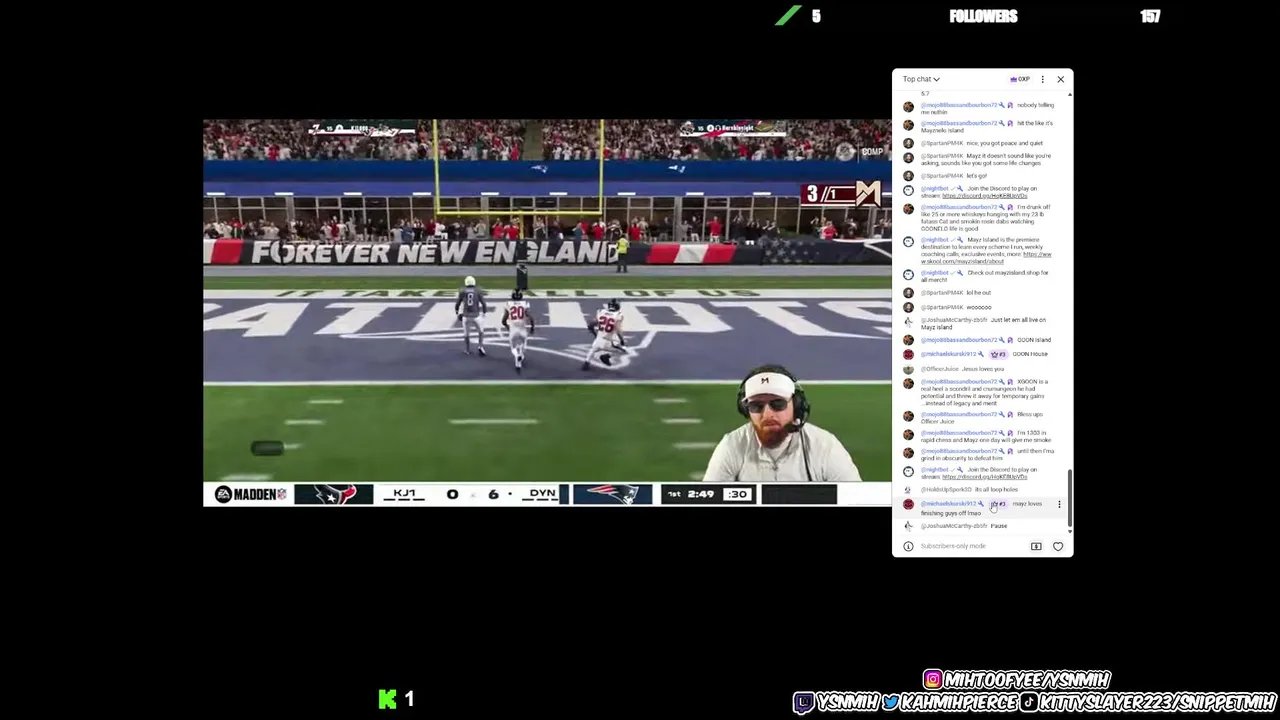The width and height of the screenshot is (1280, 720).
Task: Click the play clock showing :30
Action: pos(738,494)
